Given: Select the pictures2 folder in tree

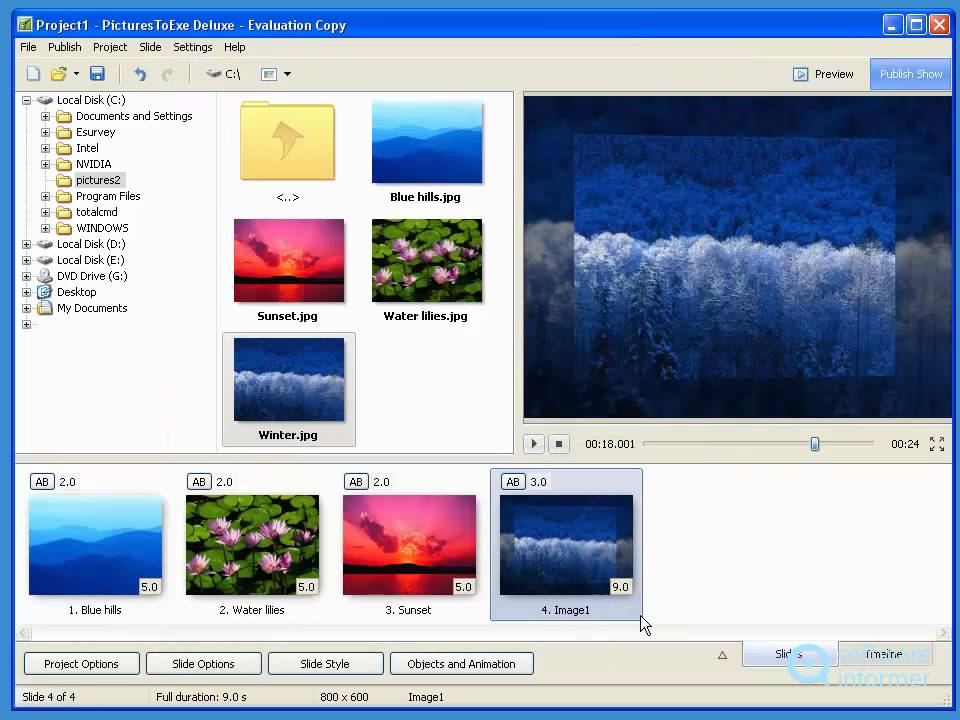Looking at the screenshot, I should (x=98, y=180).
